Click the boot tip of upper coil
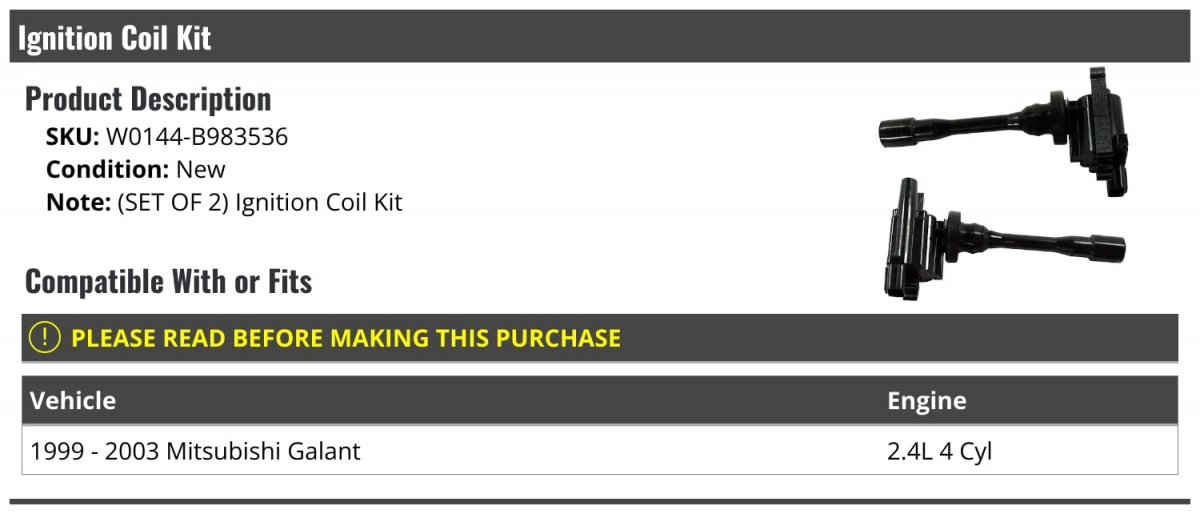 pos(906,131)
